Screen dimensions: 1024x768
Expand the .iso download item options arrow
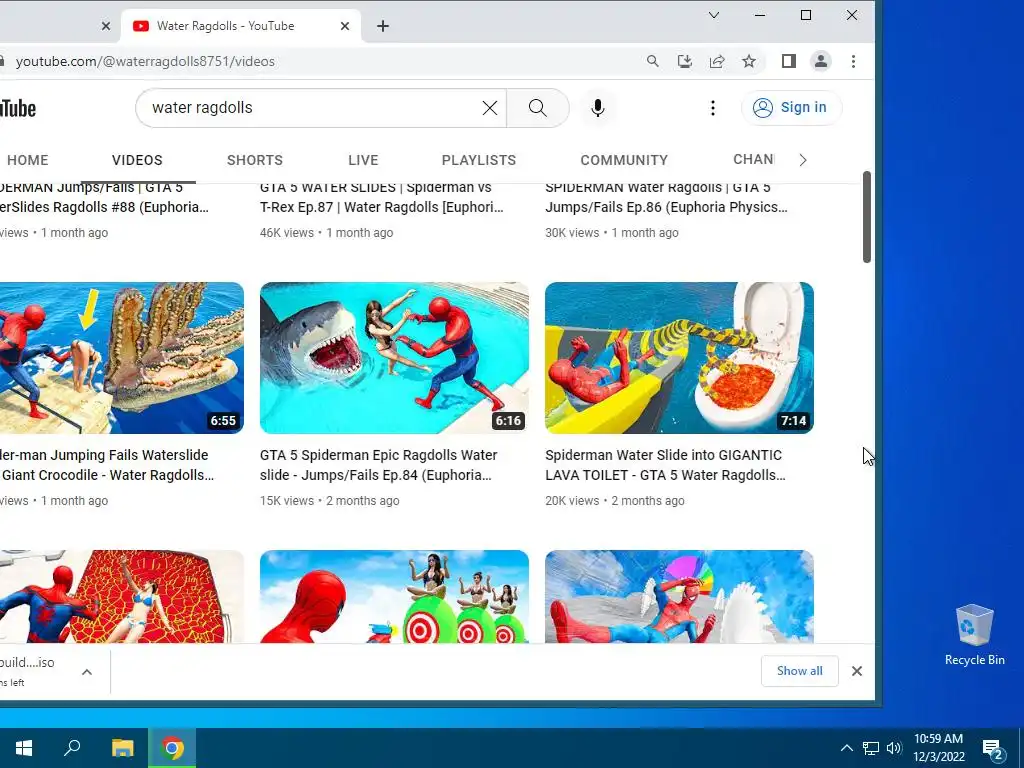(87, 672)
